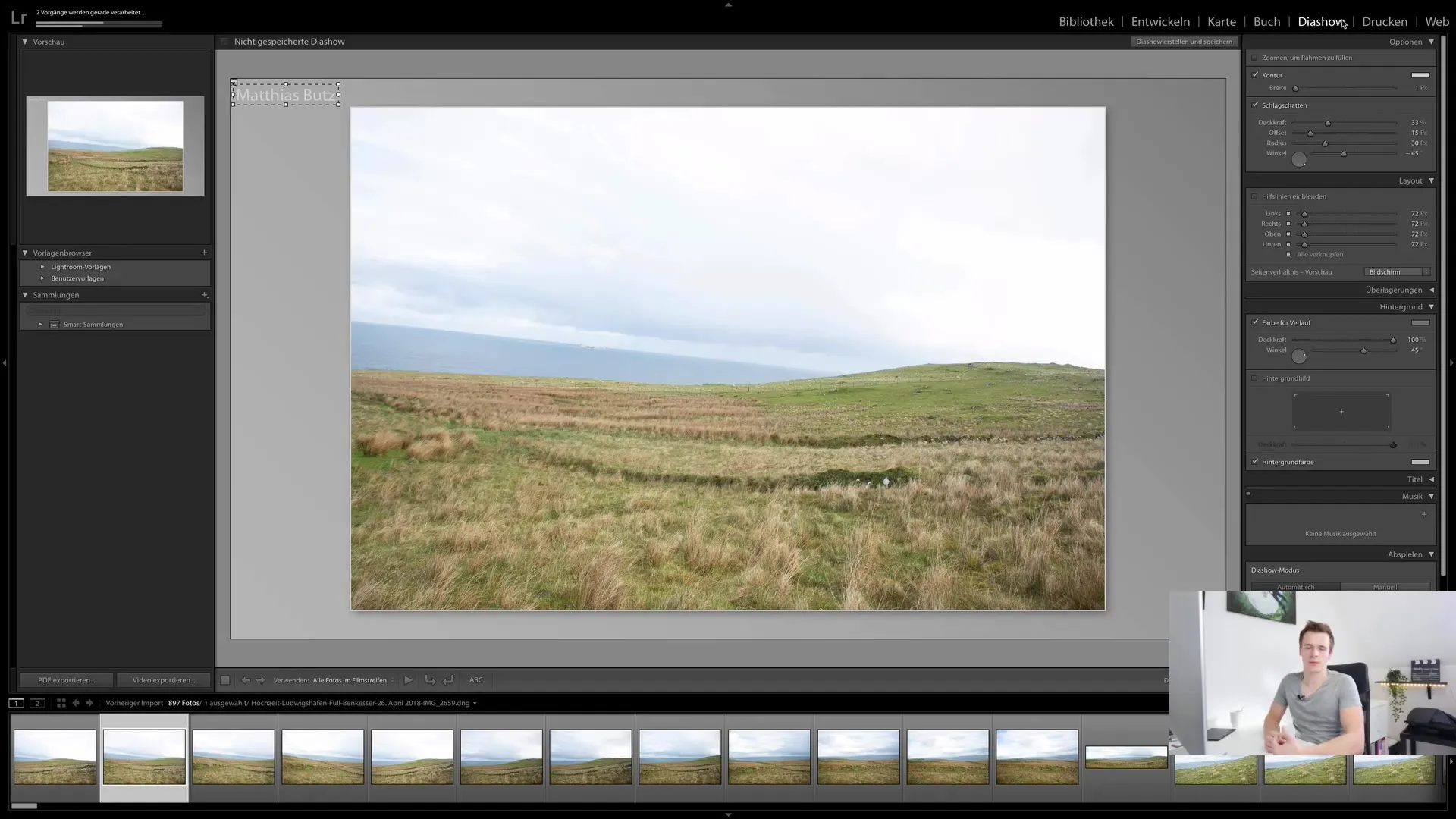
Task: Expand Smart-Sammlungen collection set
Action: coord(40,325)
